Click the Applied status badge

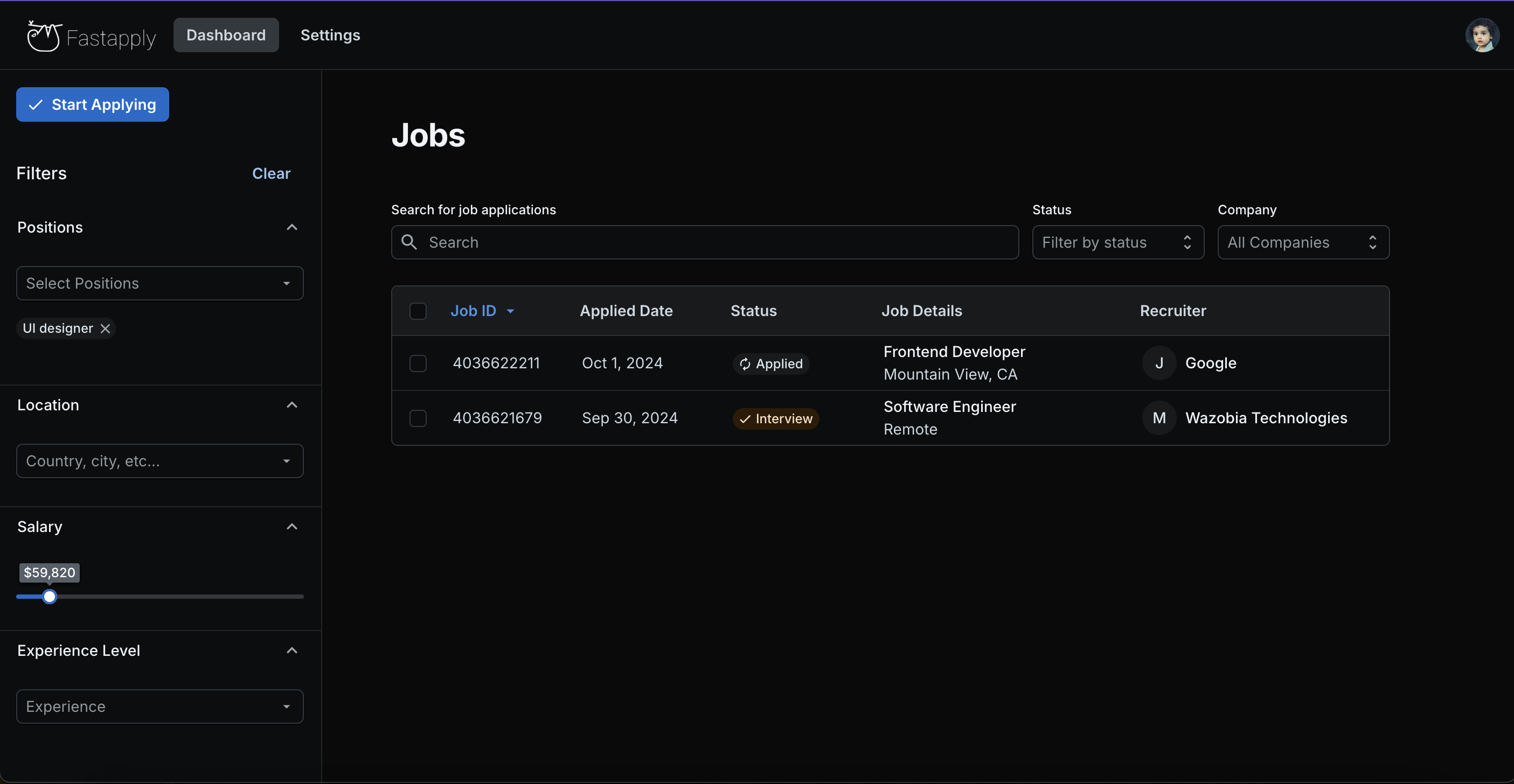(x=770, y=363)
